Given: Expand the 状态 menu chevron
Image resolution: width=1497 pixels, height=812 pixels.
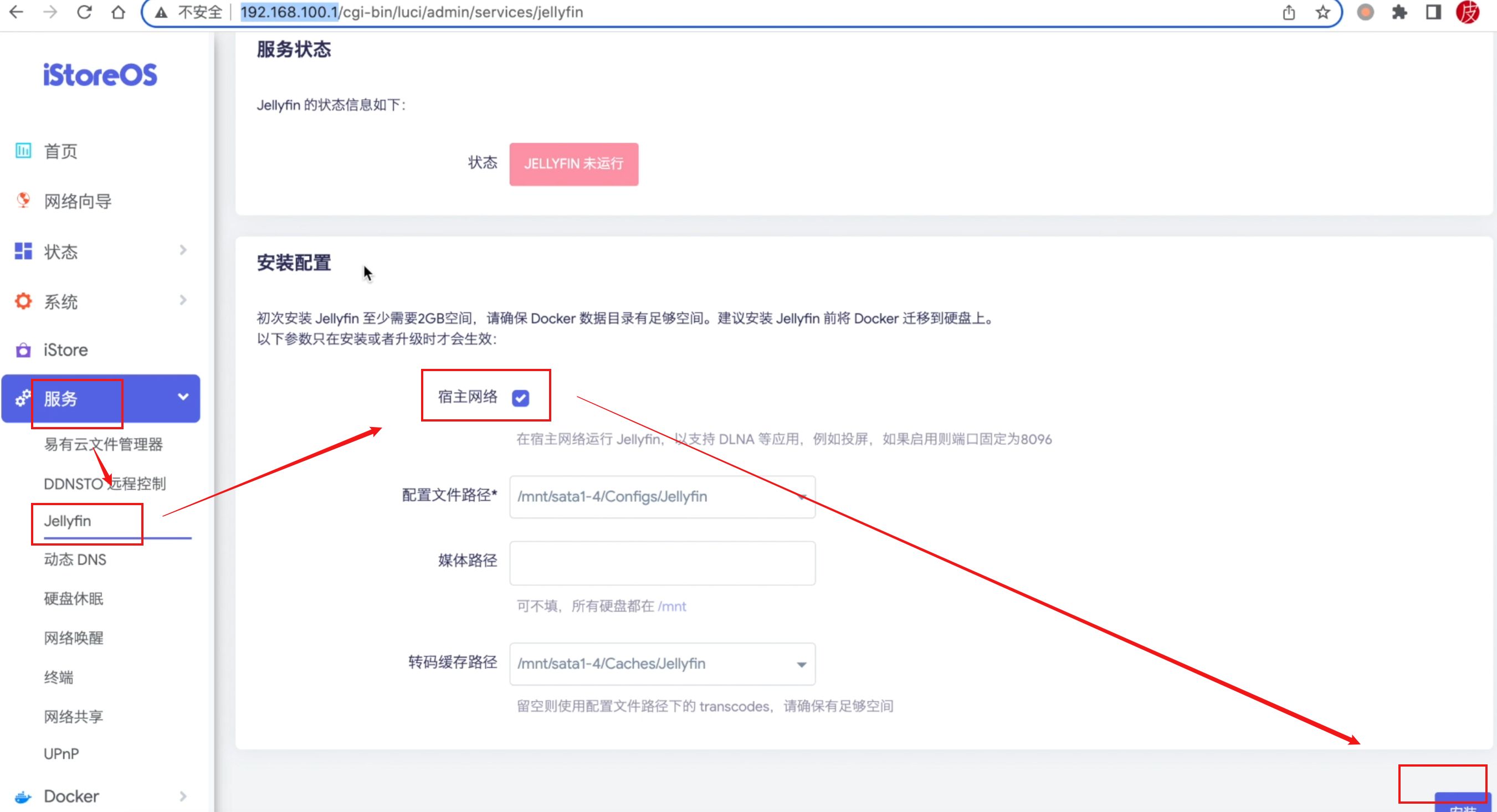Looking at the screenshot, I should pos(183,250).
